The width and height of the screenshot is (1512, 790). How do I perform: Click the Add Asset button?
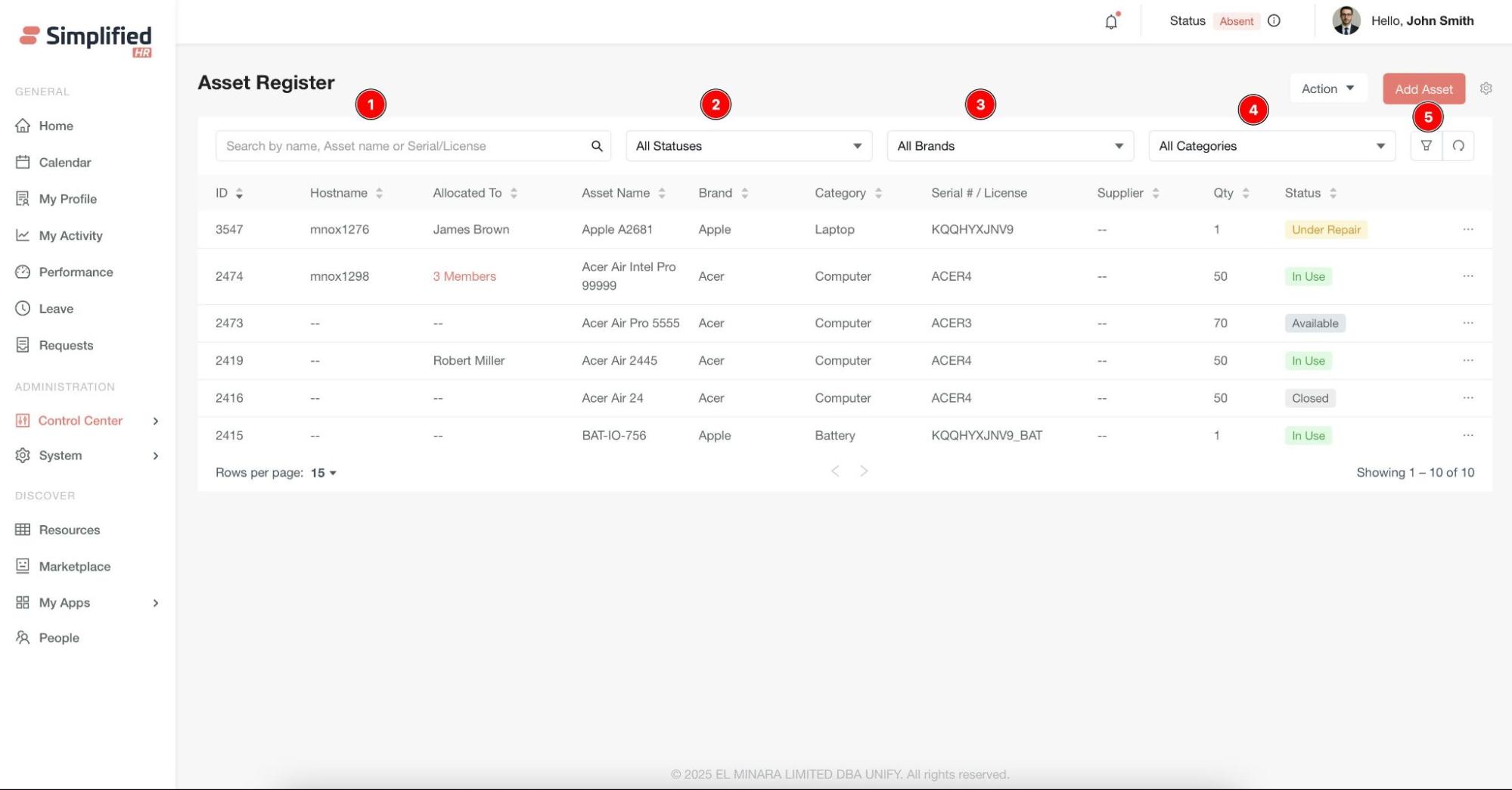(1423, 89)
